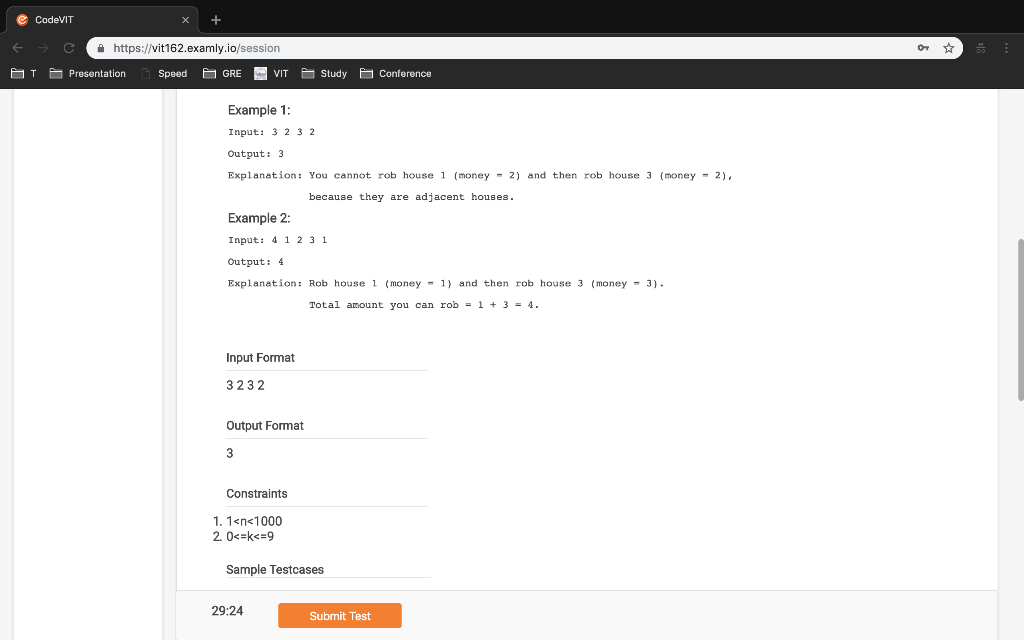The width and height of the screenshot is (1024, 640).
Task: Click the forward navigation arrow
Action: (x=42, y=47)
